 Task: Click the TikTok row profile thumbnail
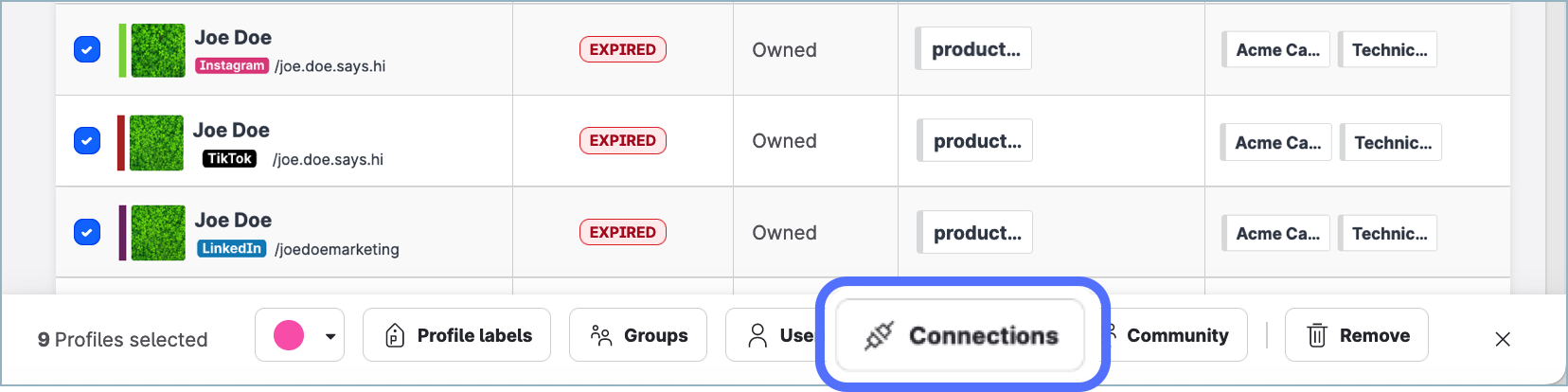click(x=156, y=143)
